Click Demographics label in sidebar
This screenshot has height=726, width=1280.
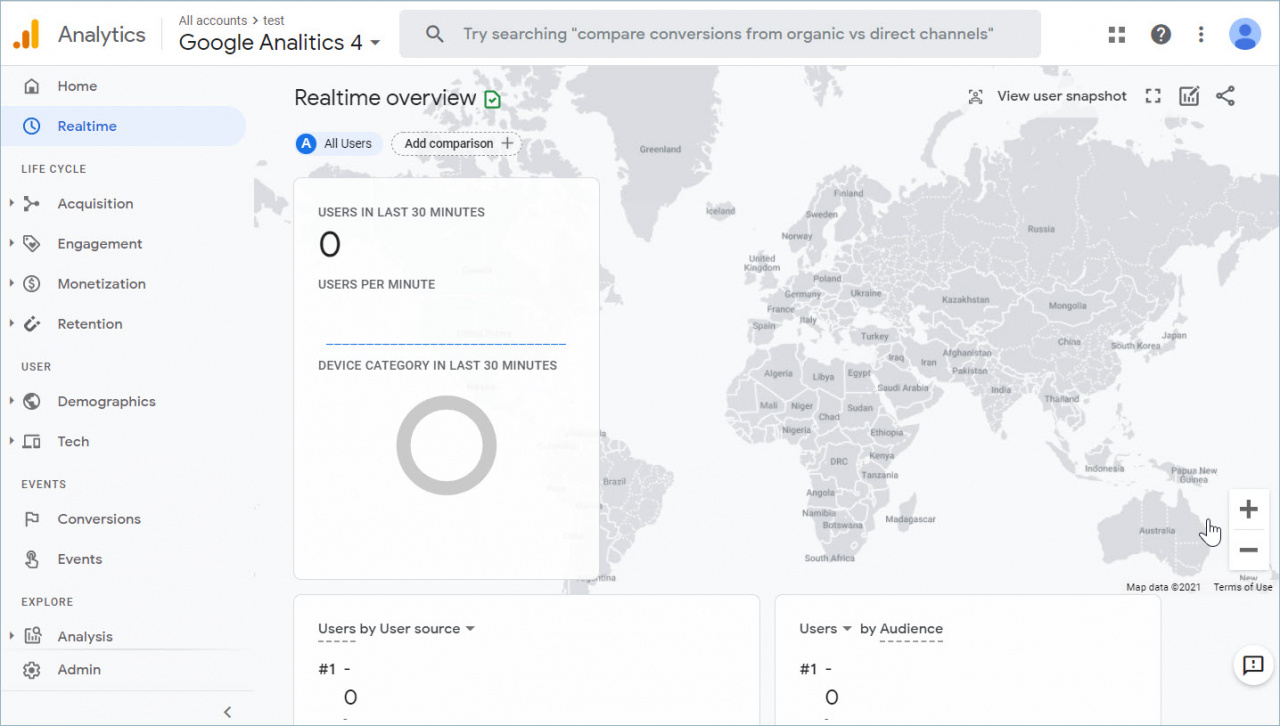106,402
